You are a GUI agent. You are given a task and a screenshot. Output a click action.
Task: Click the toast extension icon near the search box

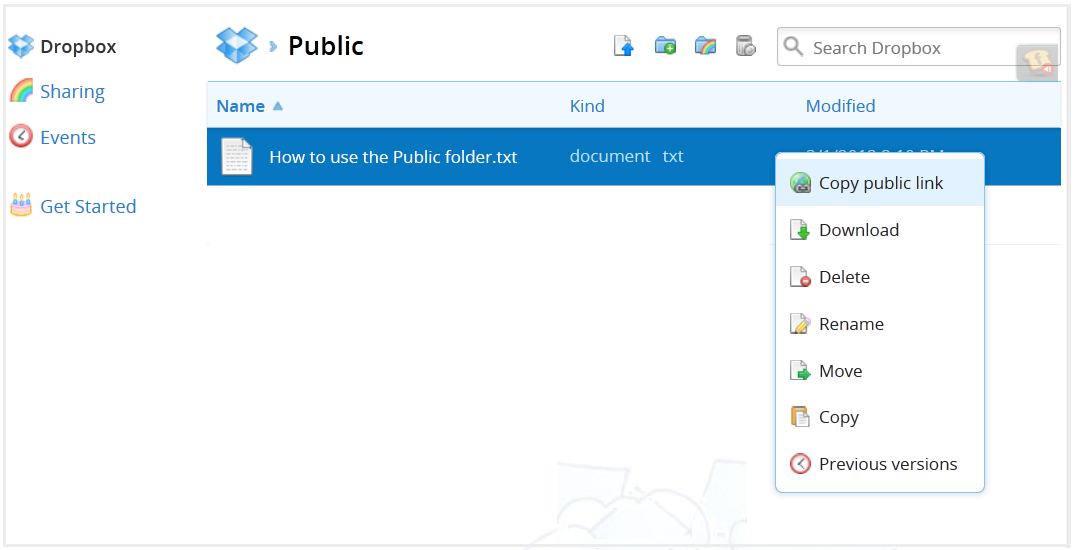tap(1037, 63)
